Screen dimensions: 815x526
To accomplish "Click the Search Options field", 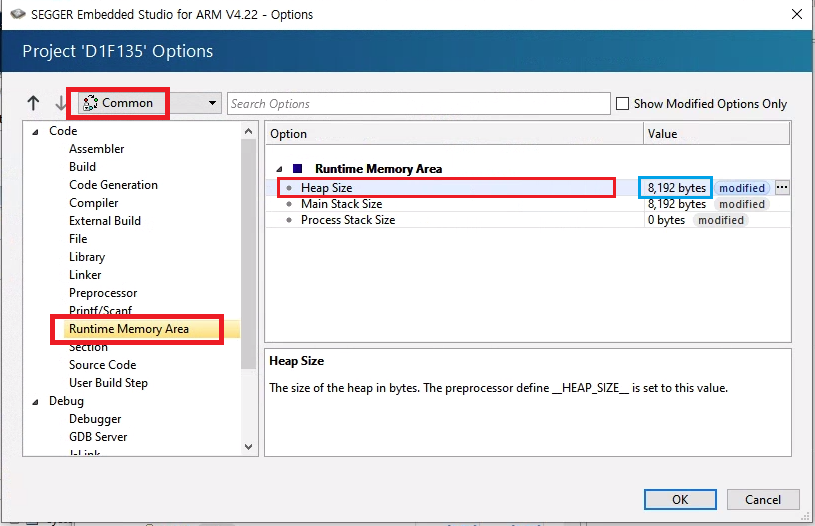I will (418, 103).
